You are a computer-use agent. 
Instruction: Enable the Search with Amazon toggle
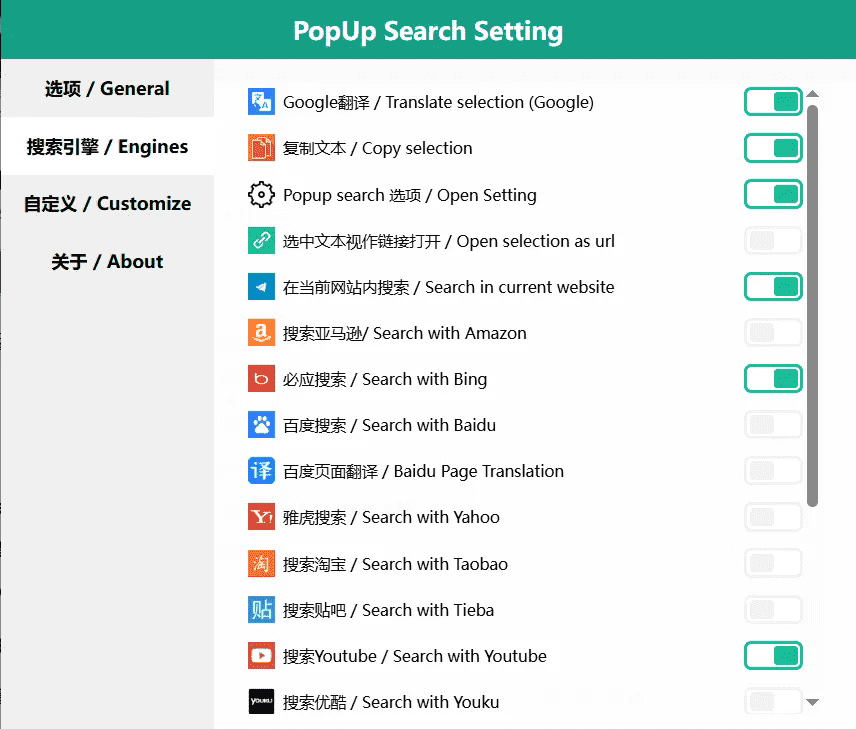tap(773, 333)
